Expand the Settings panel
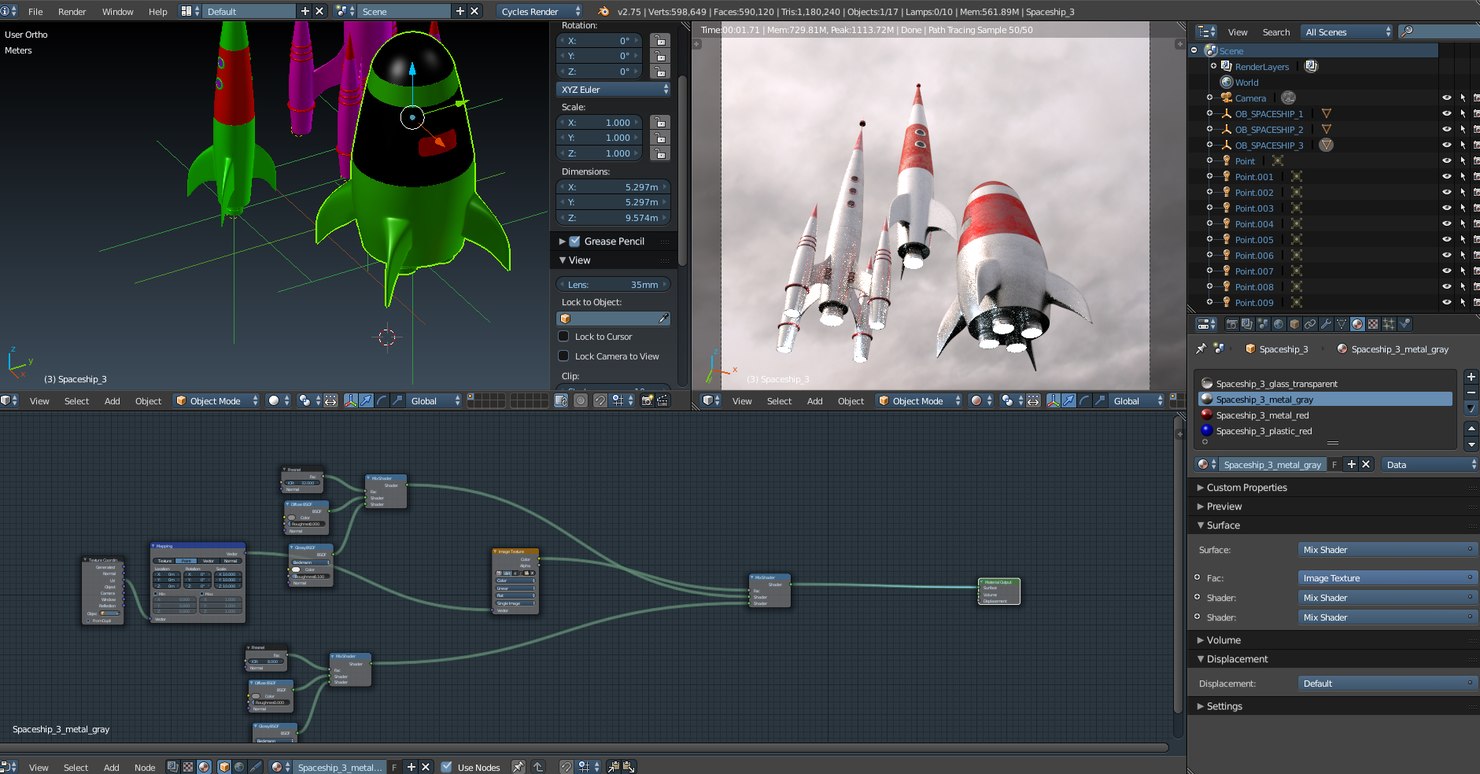 (1224, 706)
